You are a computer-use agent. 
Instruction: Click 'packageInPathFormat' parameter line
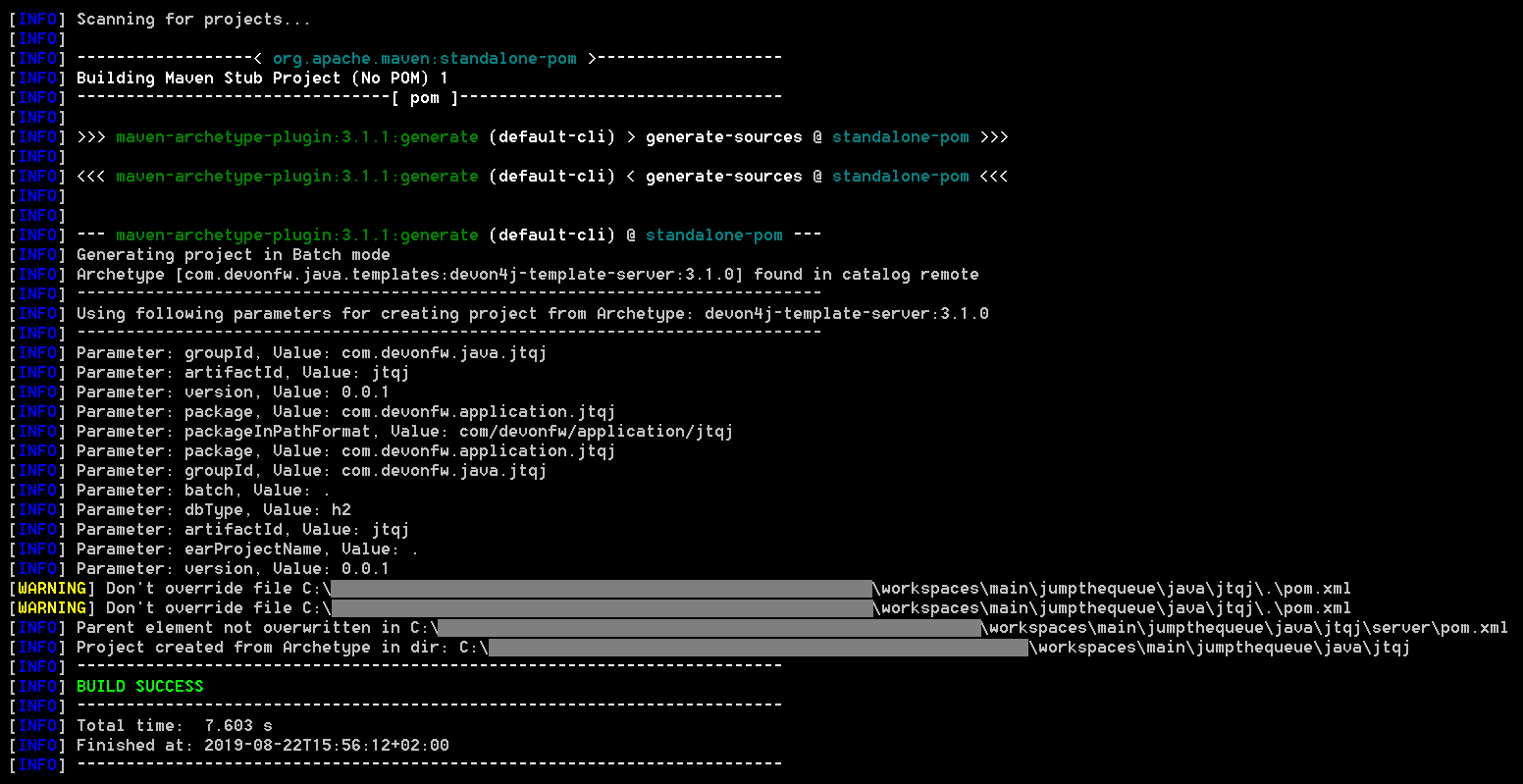[x=405, y=432]
